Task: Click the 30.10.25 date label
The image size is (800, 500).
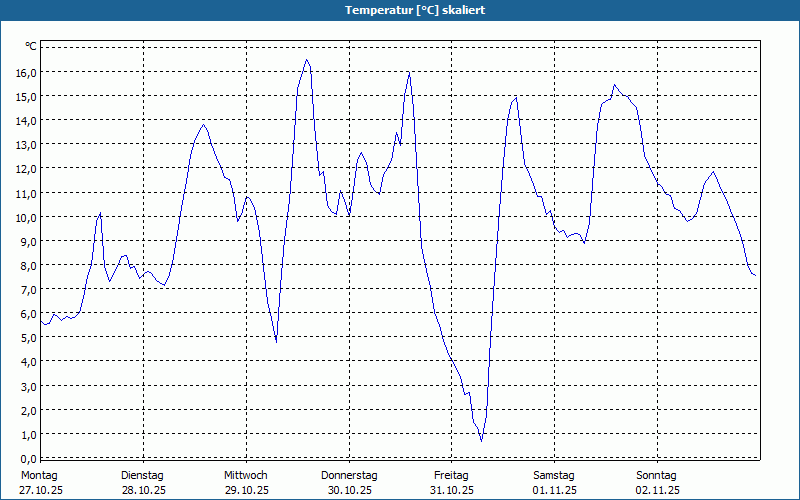Action: 349,490
